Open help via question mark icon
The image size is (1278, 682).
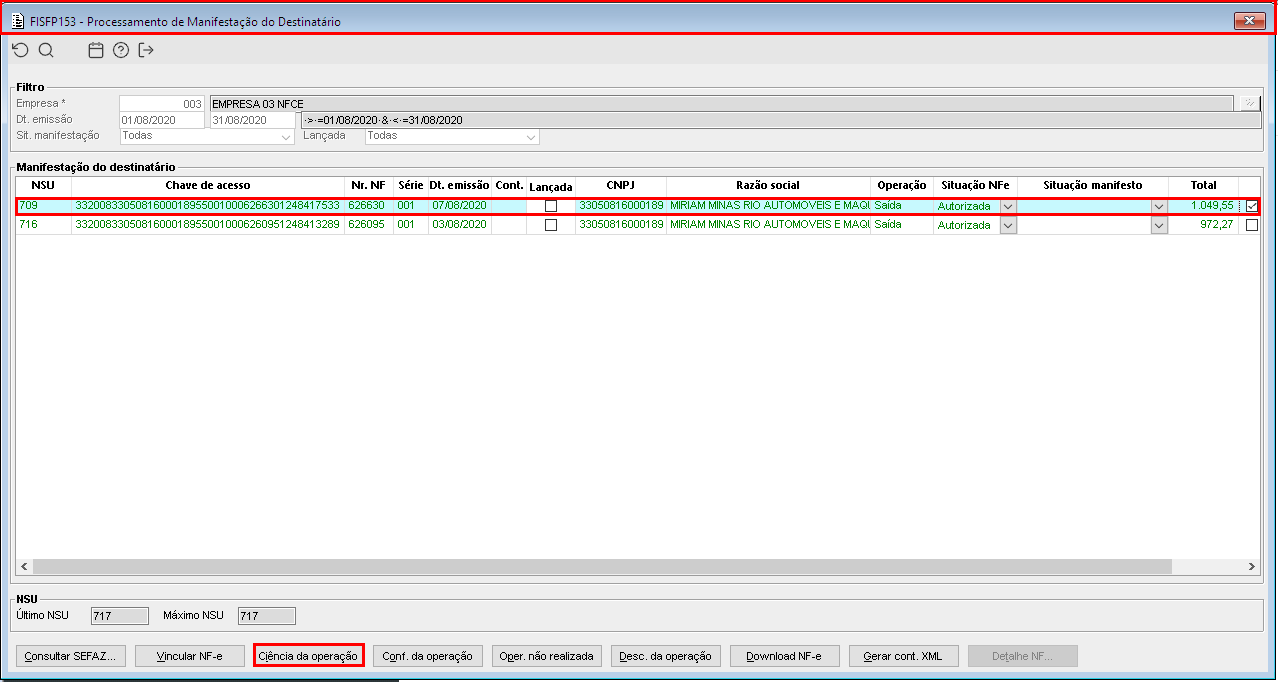pyautogui.click(x=121, y=50)
